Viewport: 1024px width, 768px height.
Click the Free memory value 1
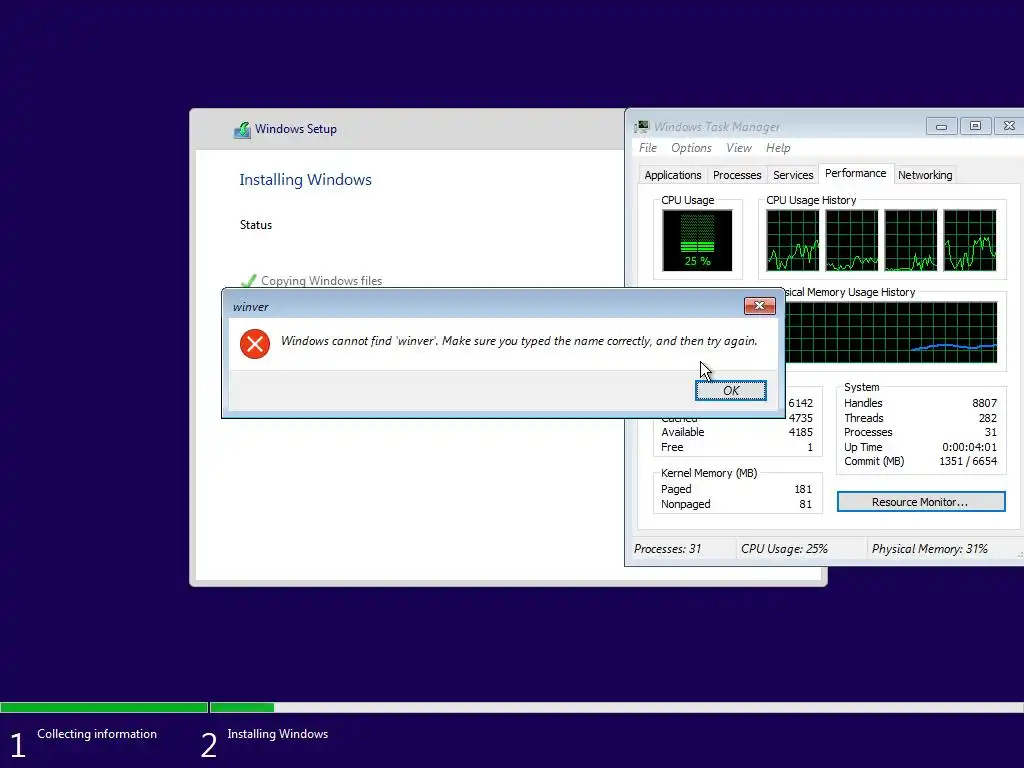pos(810,447)
